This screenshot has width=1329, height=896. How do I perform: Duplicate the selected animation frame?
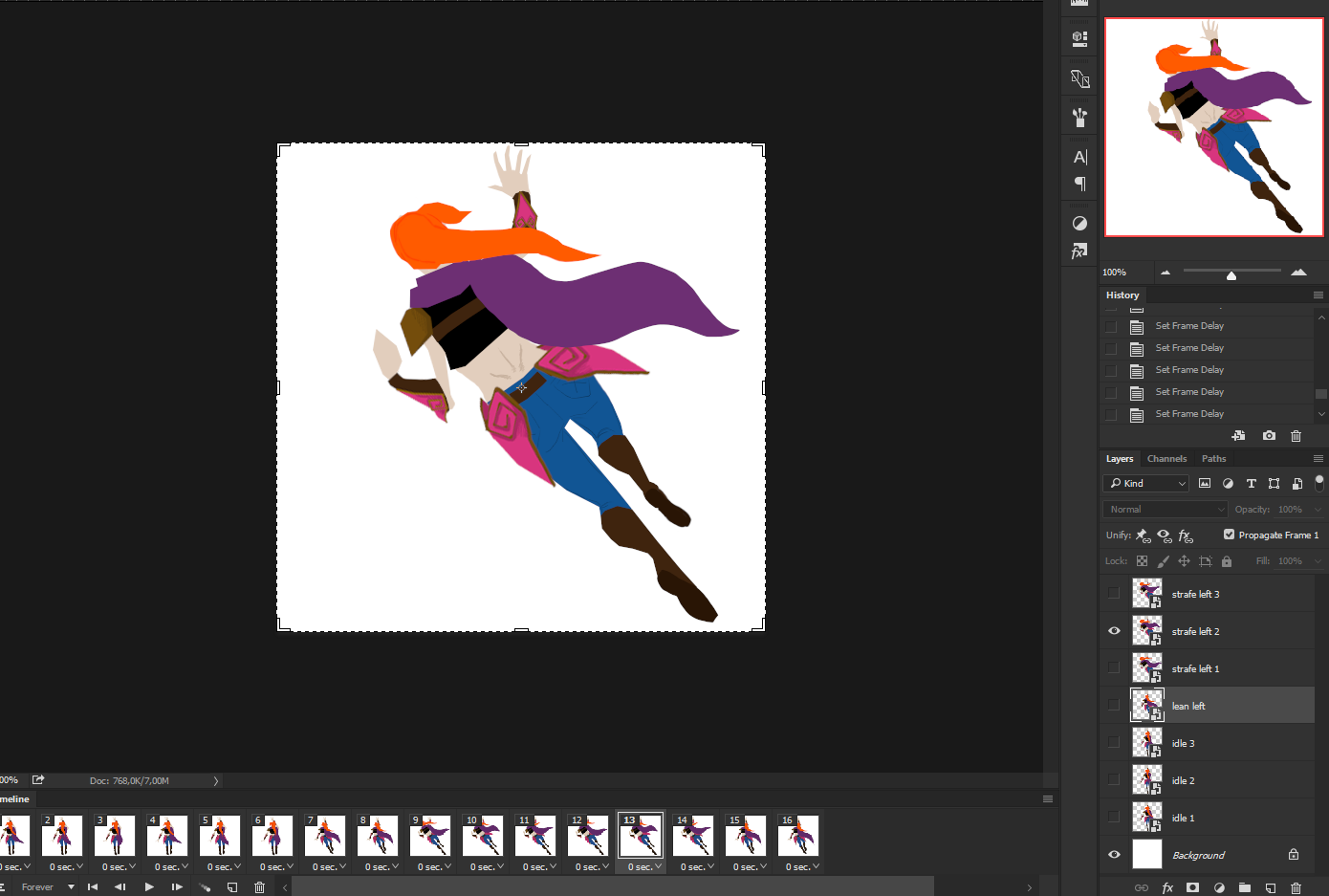click(232, 887)
